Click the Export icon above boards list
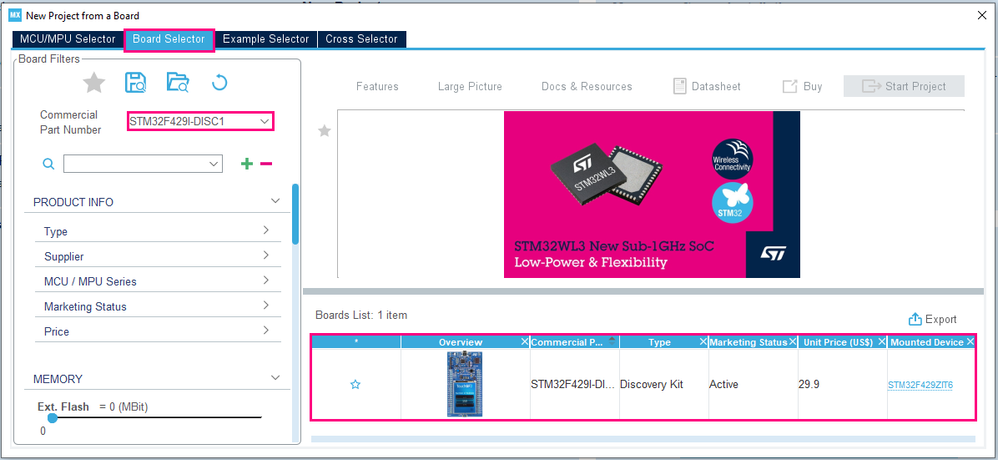Viewport: 998px width, 460px height. click(915, 319)
